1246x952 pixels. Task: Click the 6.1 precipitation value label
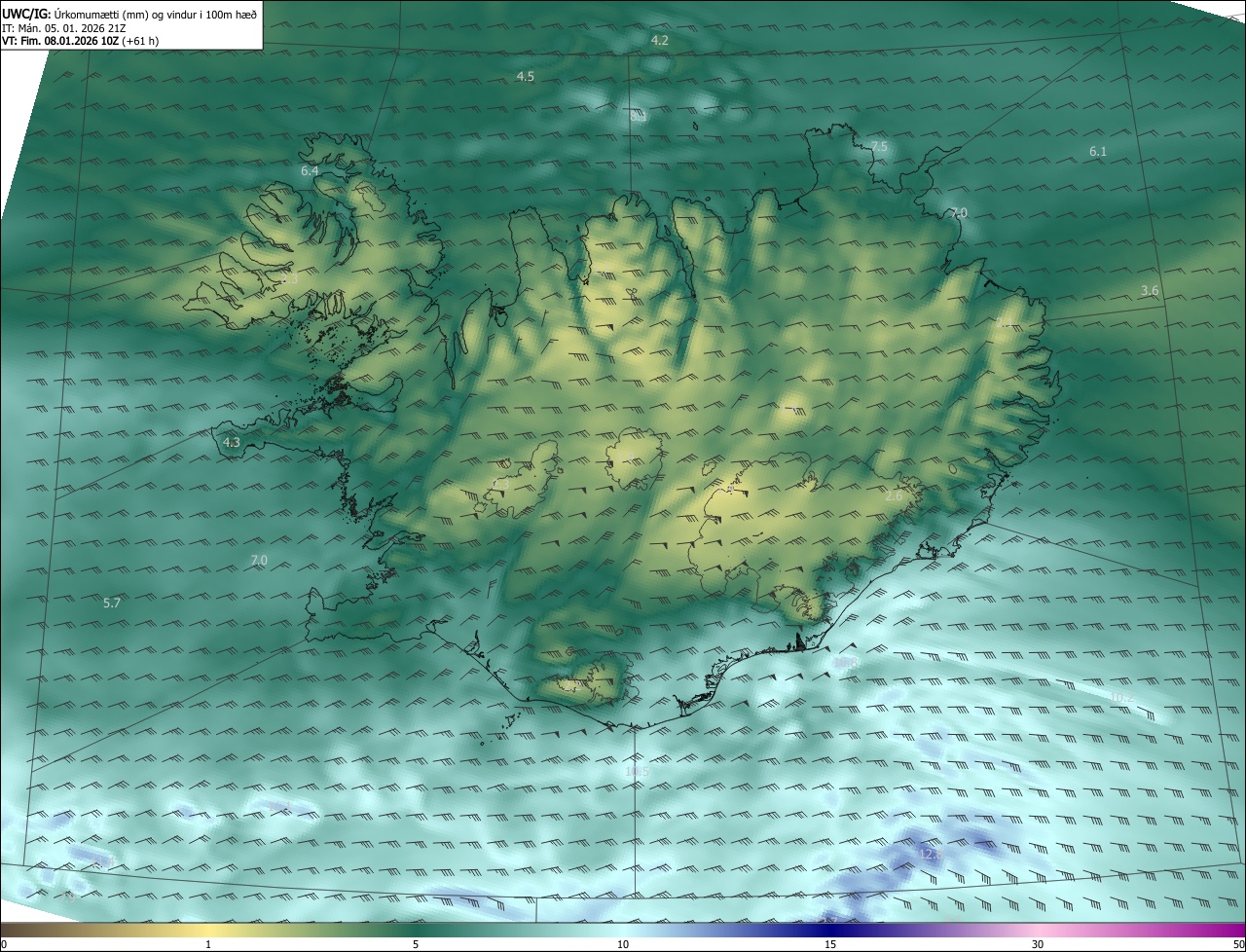(x=1098, y=151)
